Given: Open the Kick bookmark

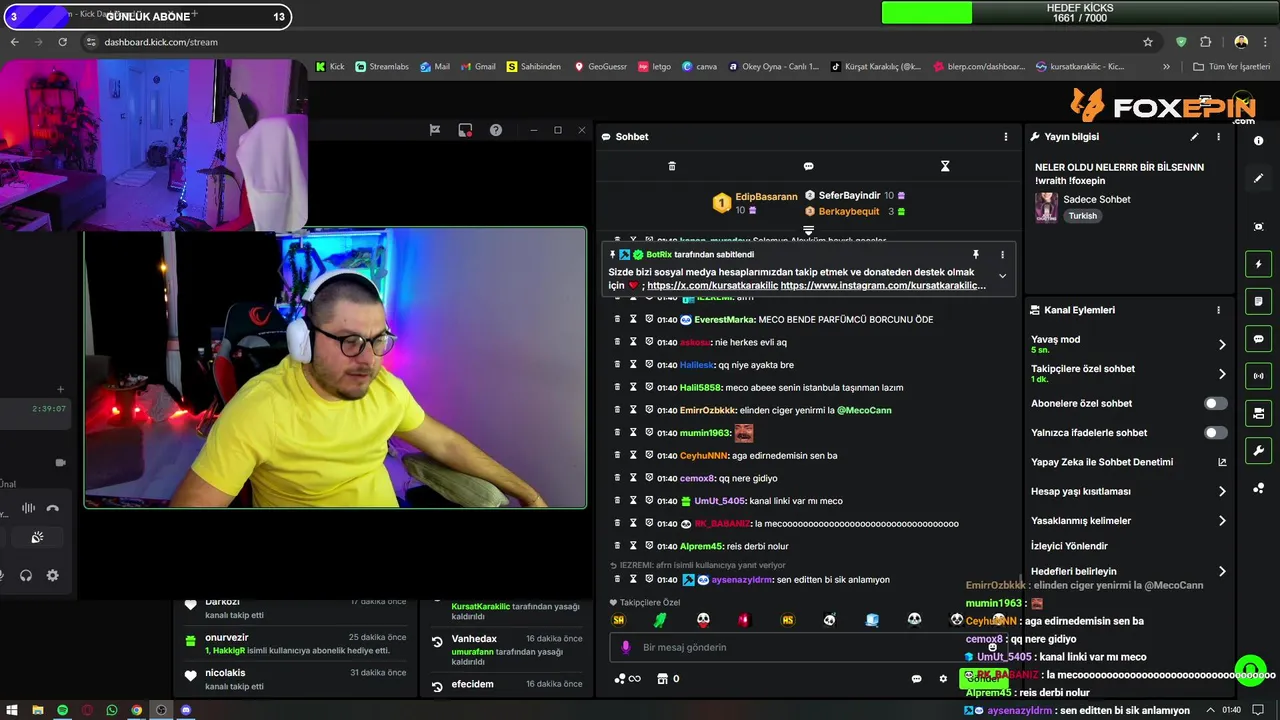Looking at the screenshot, I should (x=330, y=67).
